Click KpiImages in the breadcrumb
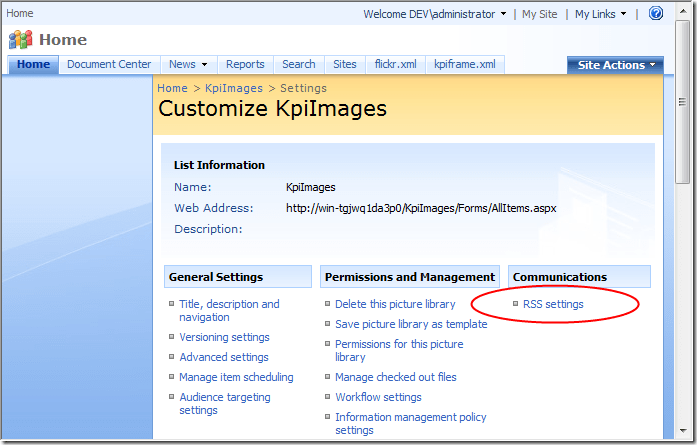Screen dimensions: 697x445 tap(236, 88)
